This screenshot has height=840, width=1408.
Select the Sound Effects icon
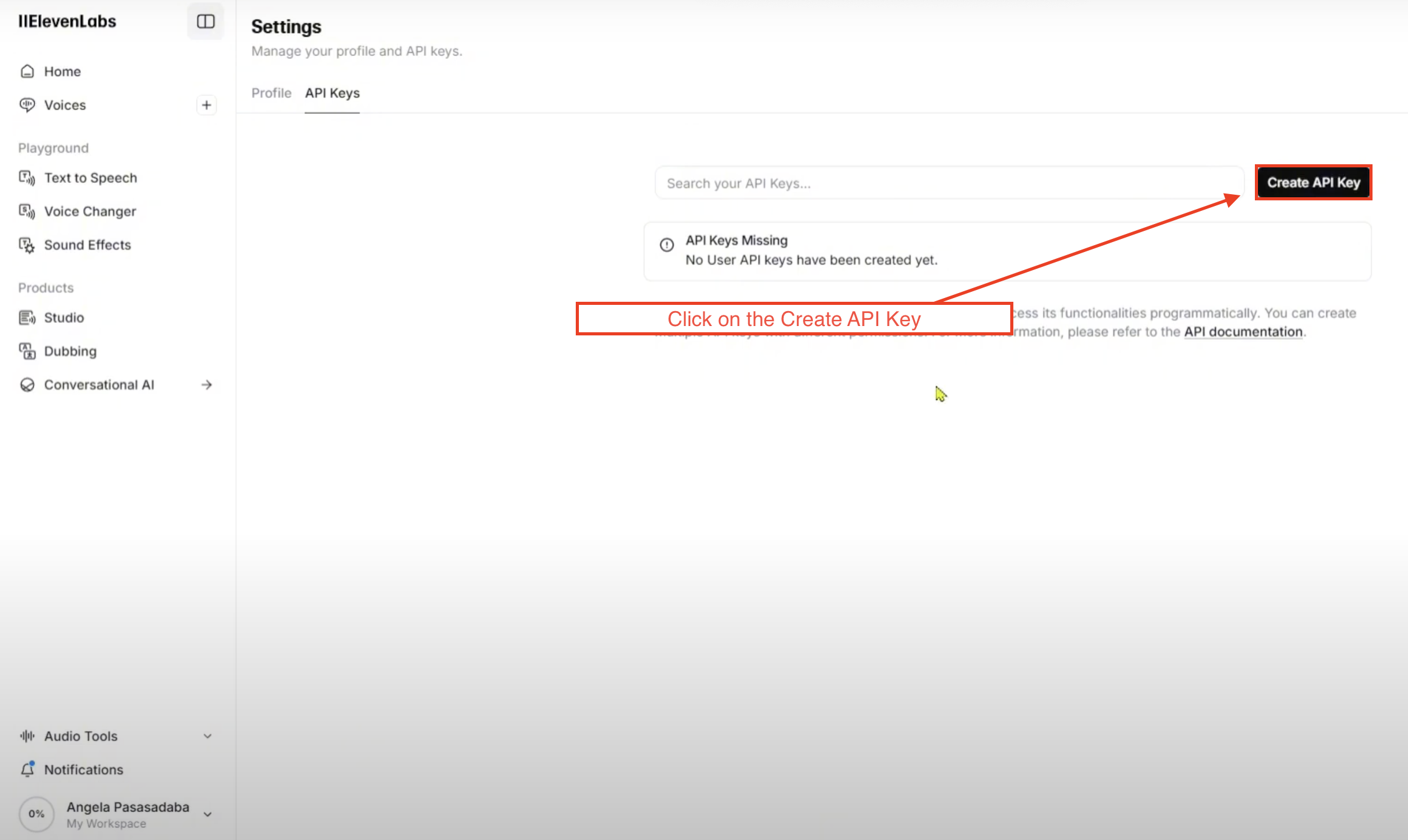pos(27,245)
